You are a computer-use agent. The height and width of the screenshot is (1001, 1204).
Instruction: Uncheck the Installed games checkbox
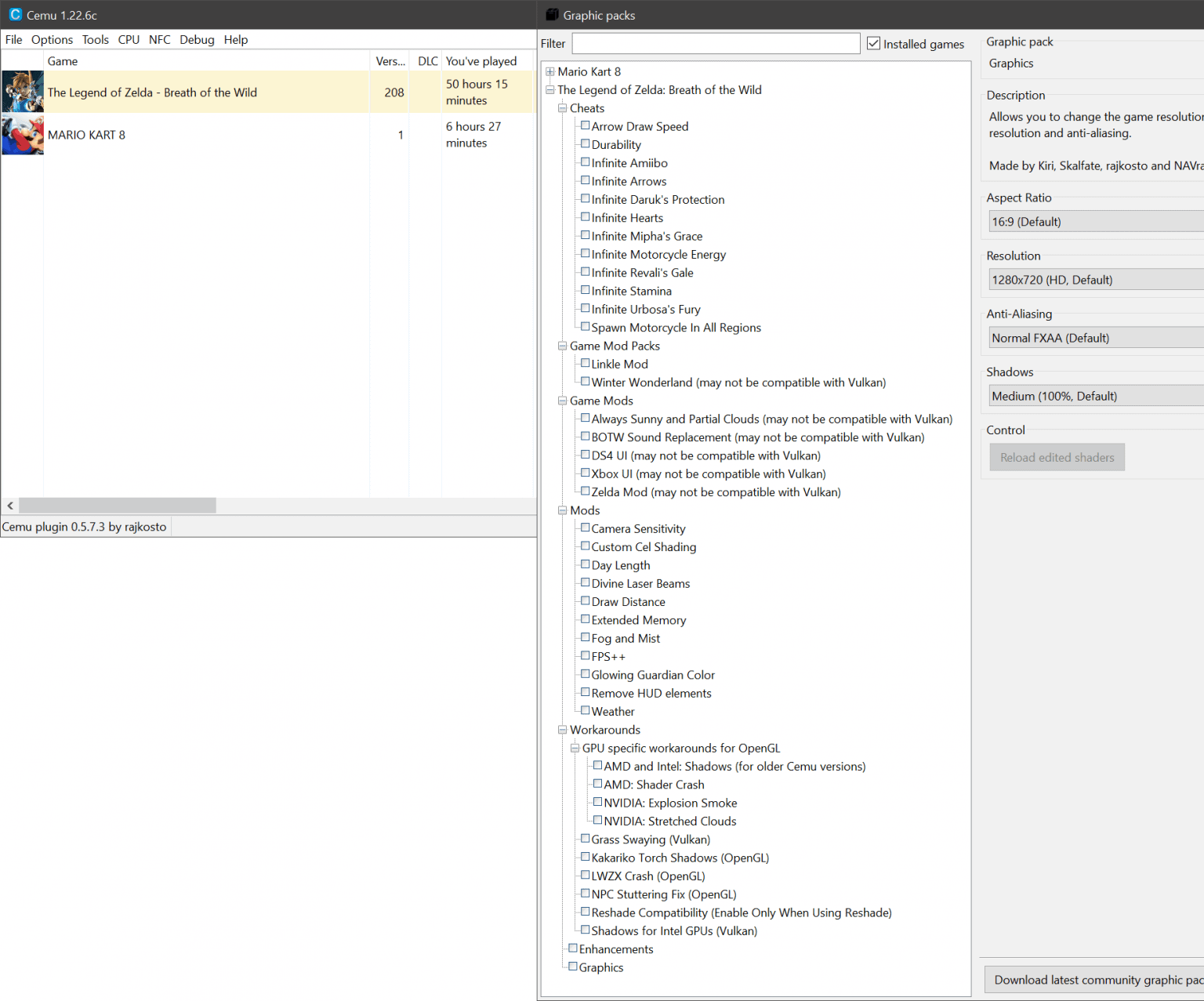[873, 43]
